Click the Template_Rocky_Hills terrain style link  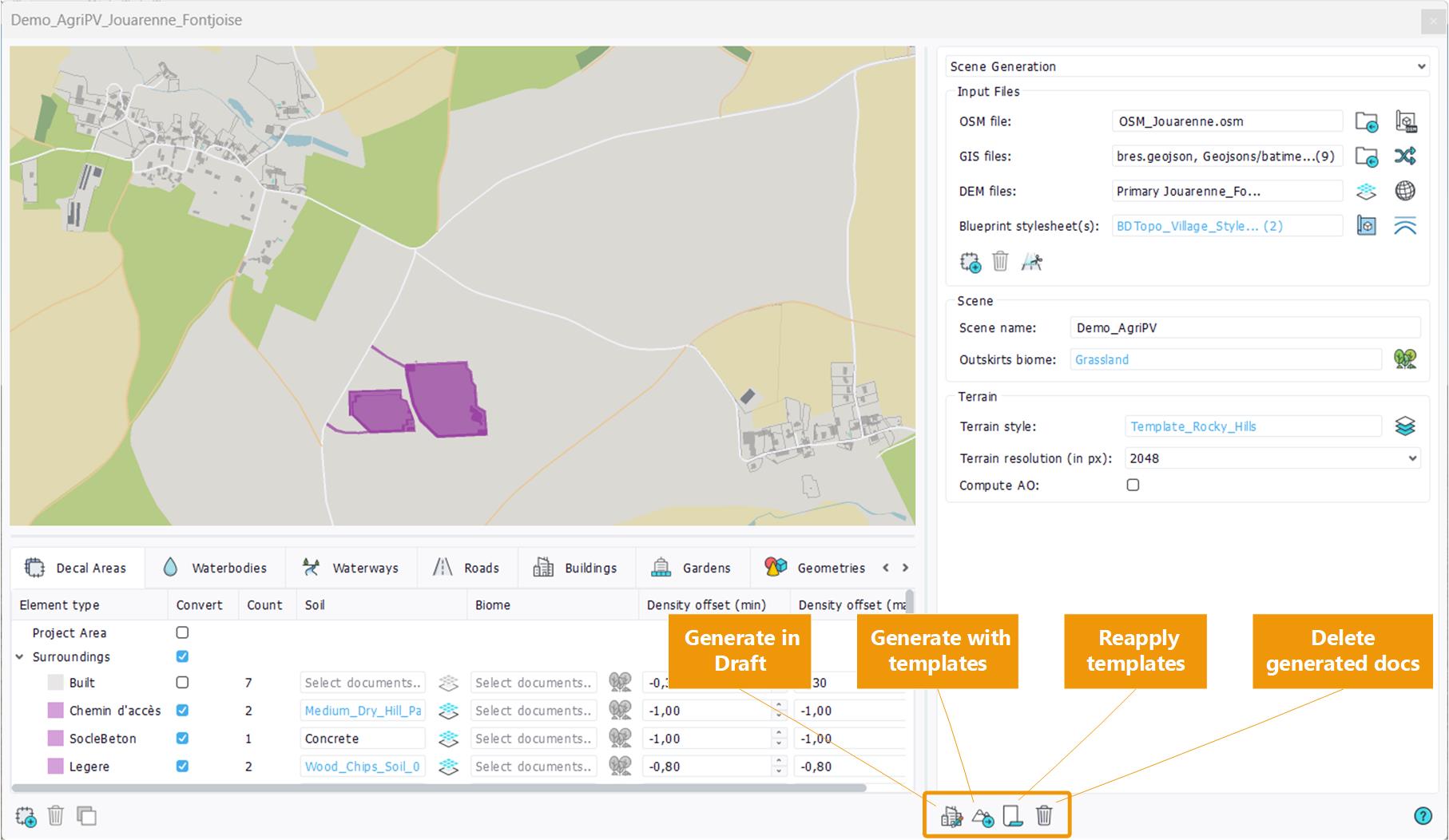[1193, 426]
